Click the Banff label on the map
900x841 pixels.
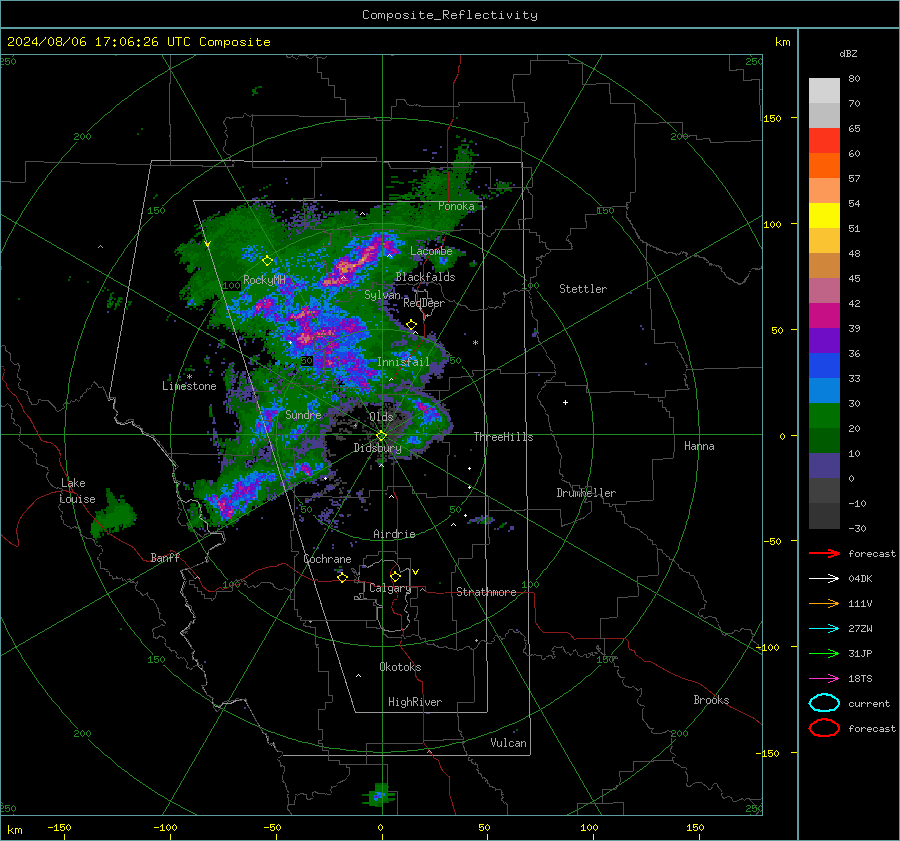(165, 557)
